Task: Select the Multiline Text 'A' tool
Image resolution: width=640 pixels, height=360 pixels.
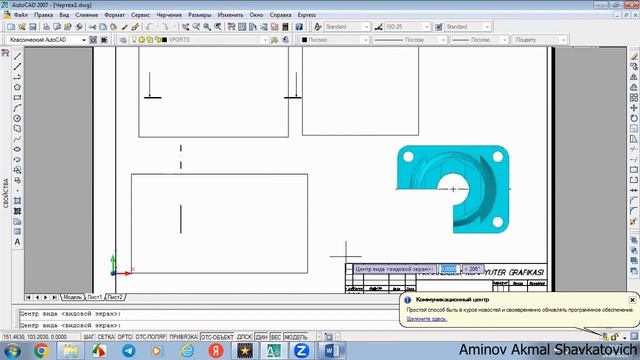Action: tap(17, 242)
